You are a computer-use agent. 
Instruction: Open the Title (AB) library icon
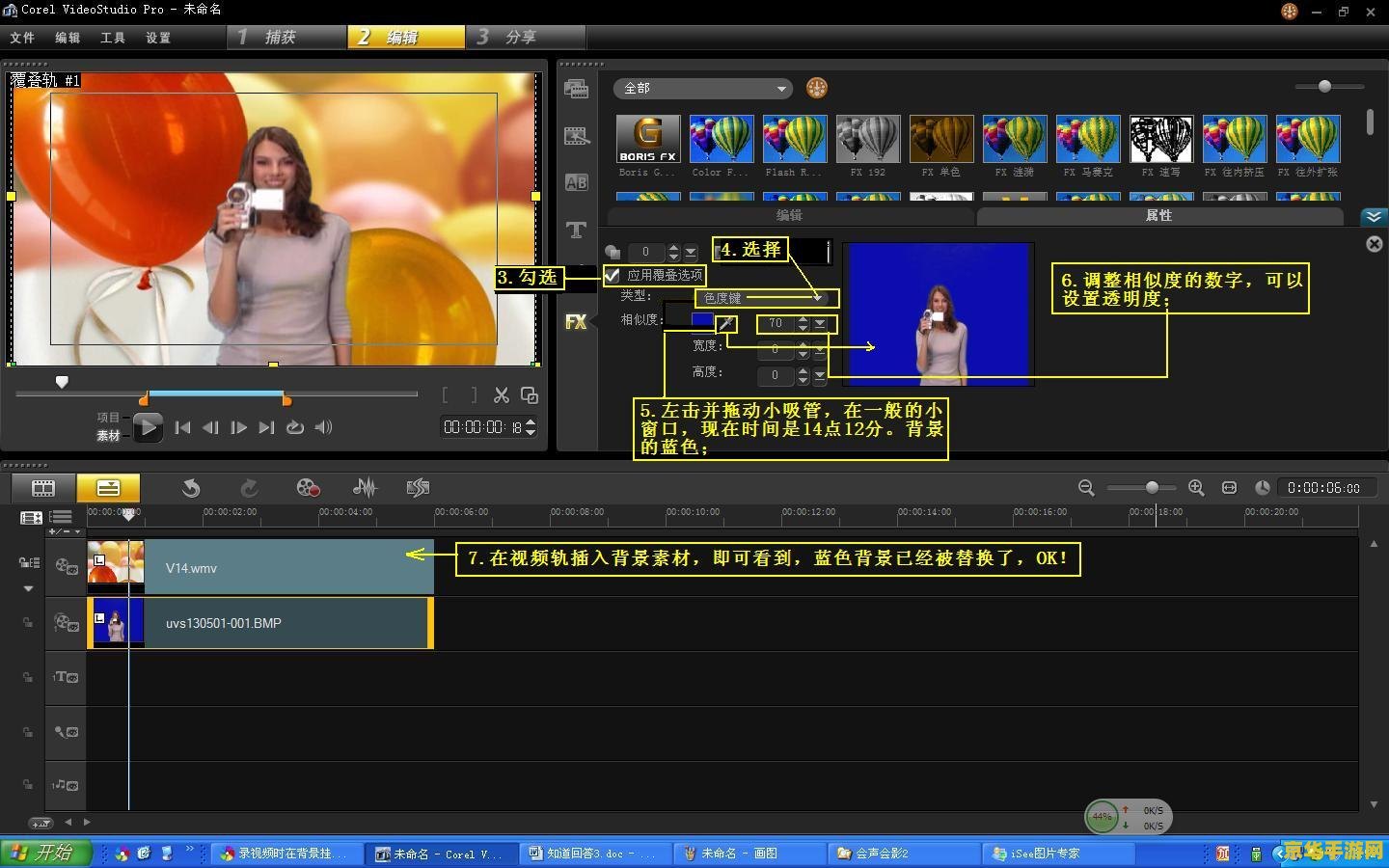pos(577,182)
